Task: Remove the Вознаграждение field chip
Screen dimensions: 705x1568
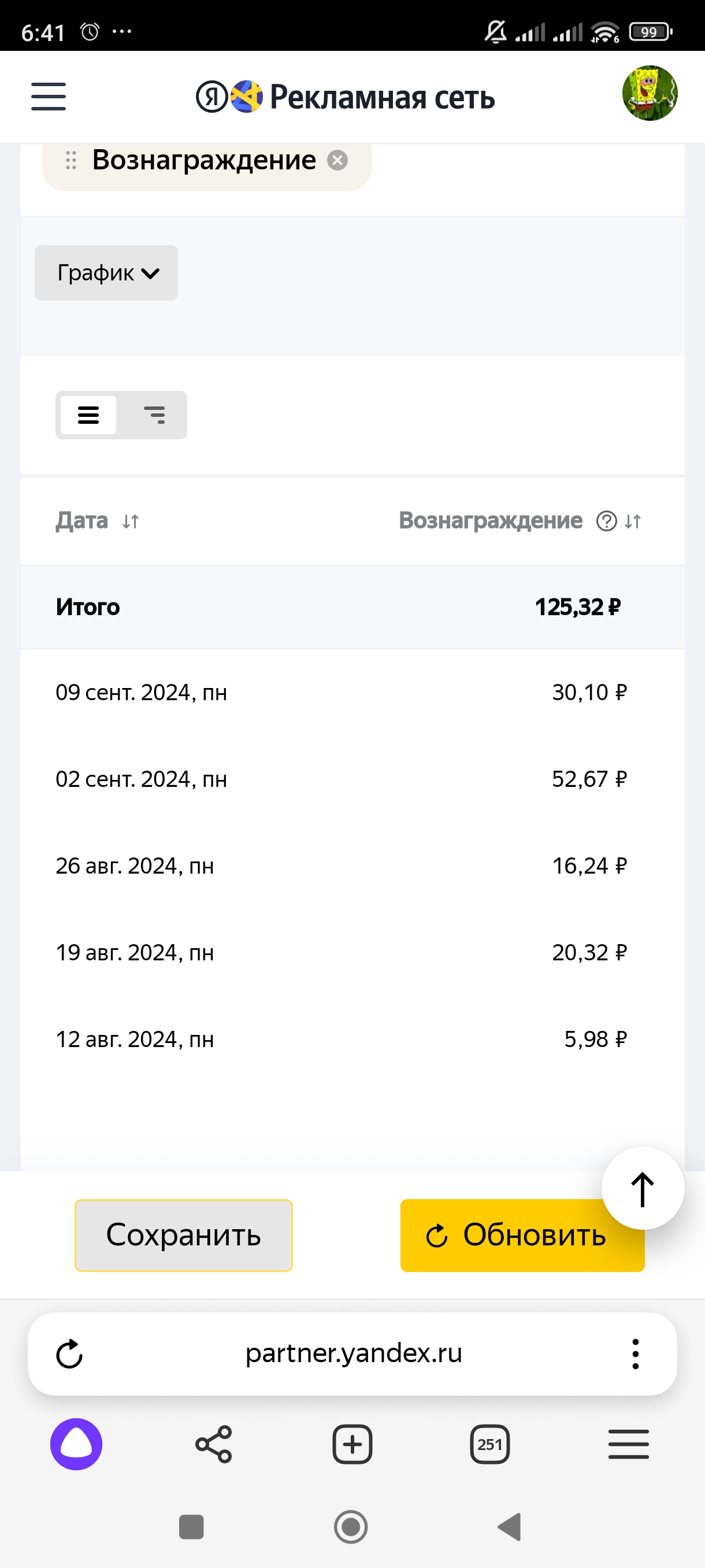Action: [x=337, y=160]
